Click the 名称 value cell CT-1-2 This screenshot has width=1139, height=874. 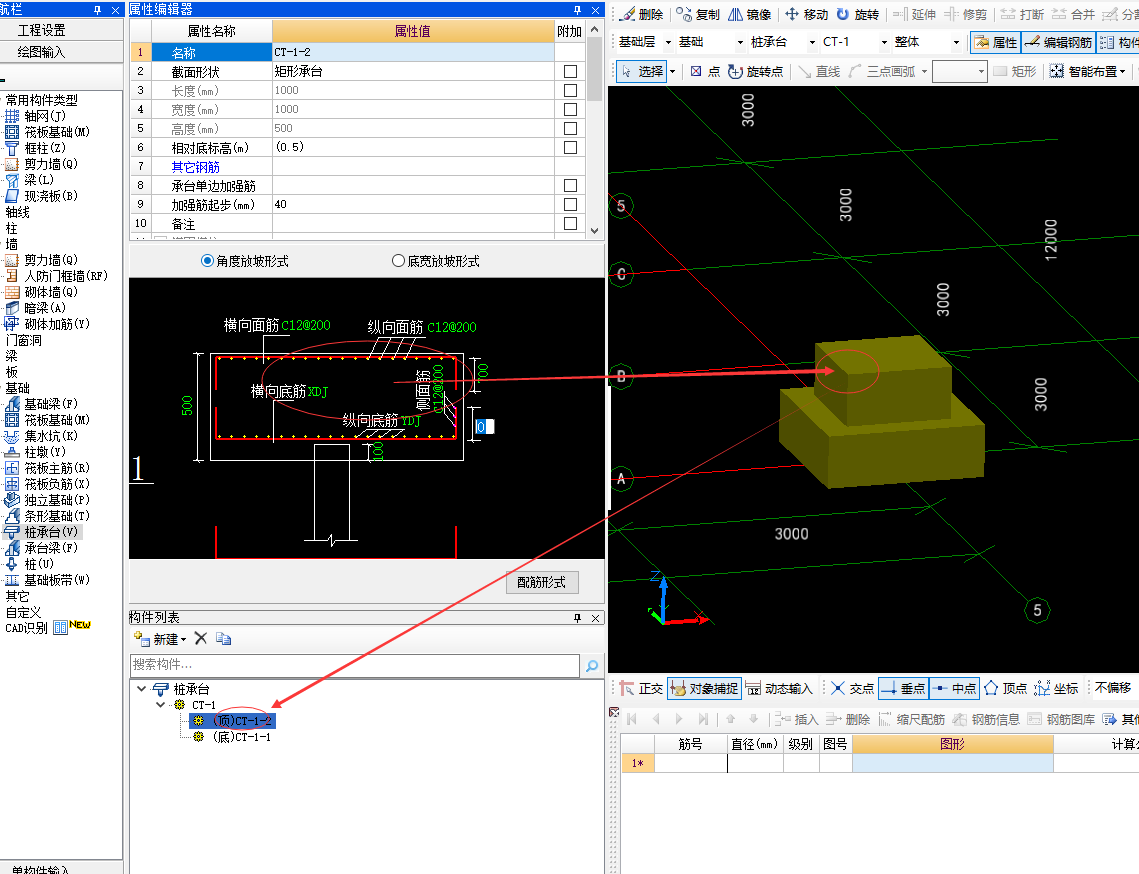tap(413, 52)
